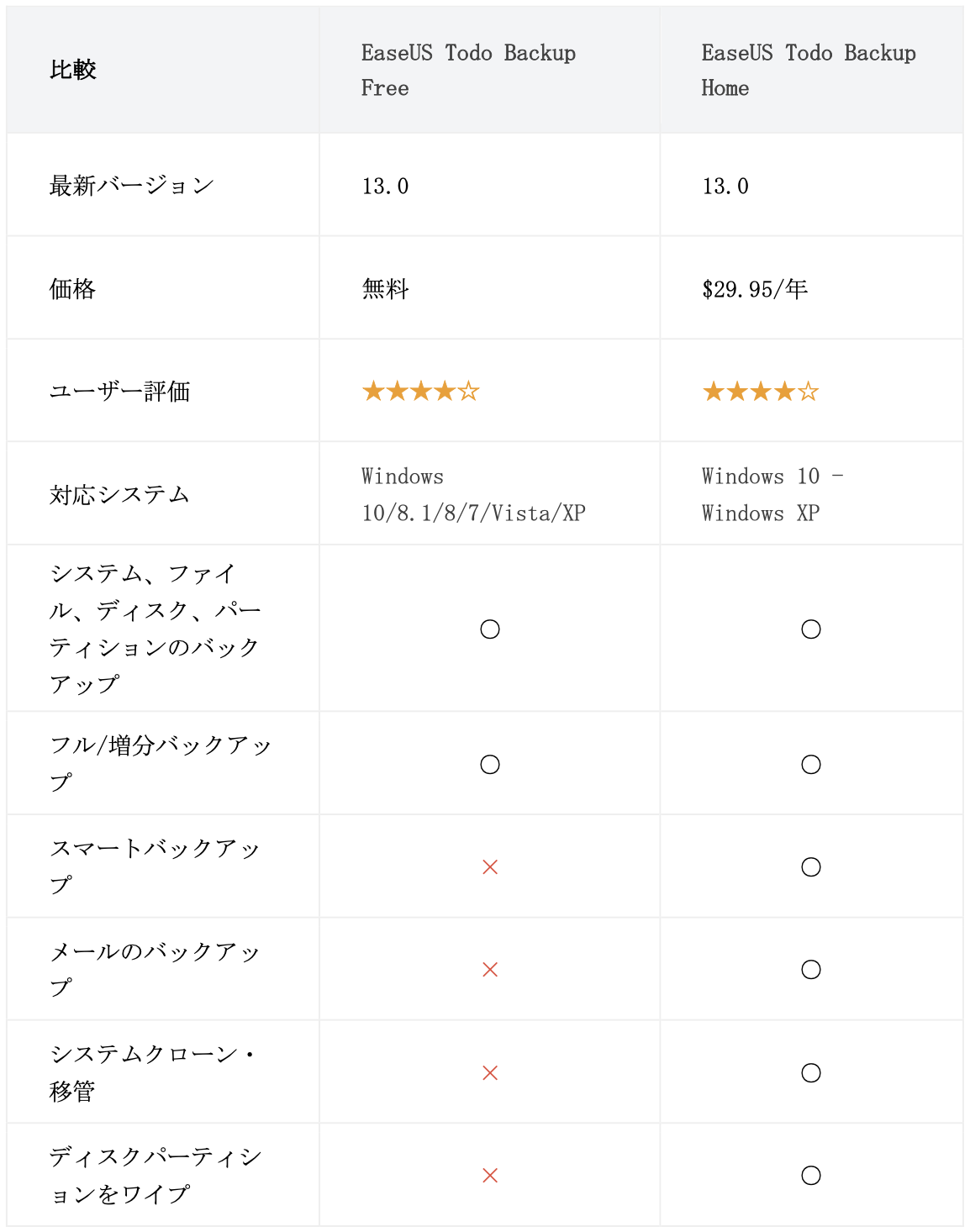Select the EaseUS Todo Backup Home header
The image size is (970, 1232).
click(x=809, y=71)
